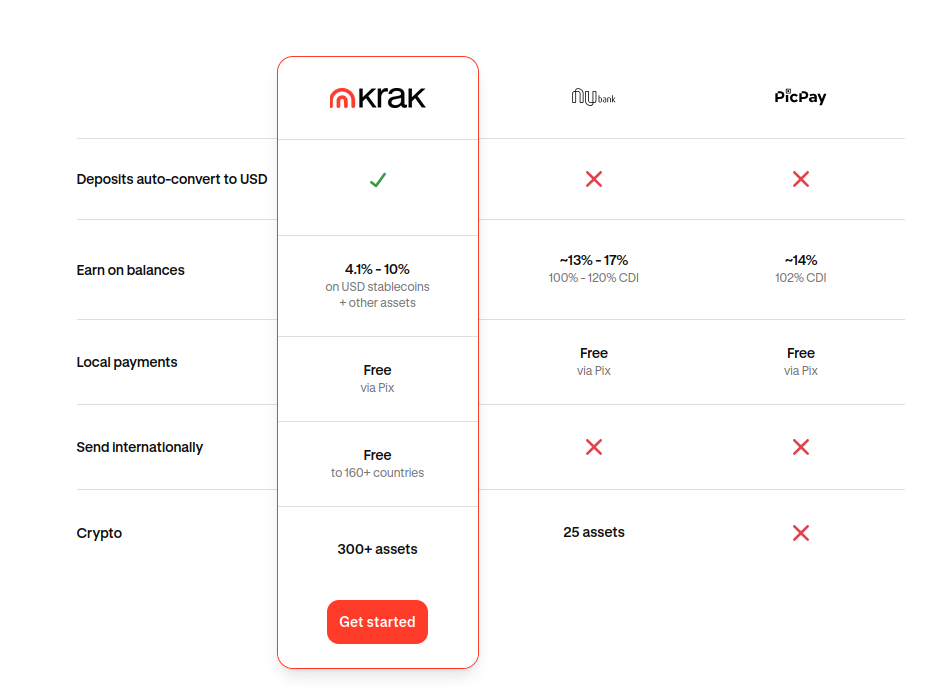Viewport: 936px width, 687px height.
Task: Click the Krak logo
Action: pyautogui.click(x=377, y=97)
